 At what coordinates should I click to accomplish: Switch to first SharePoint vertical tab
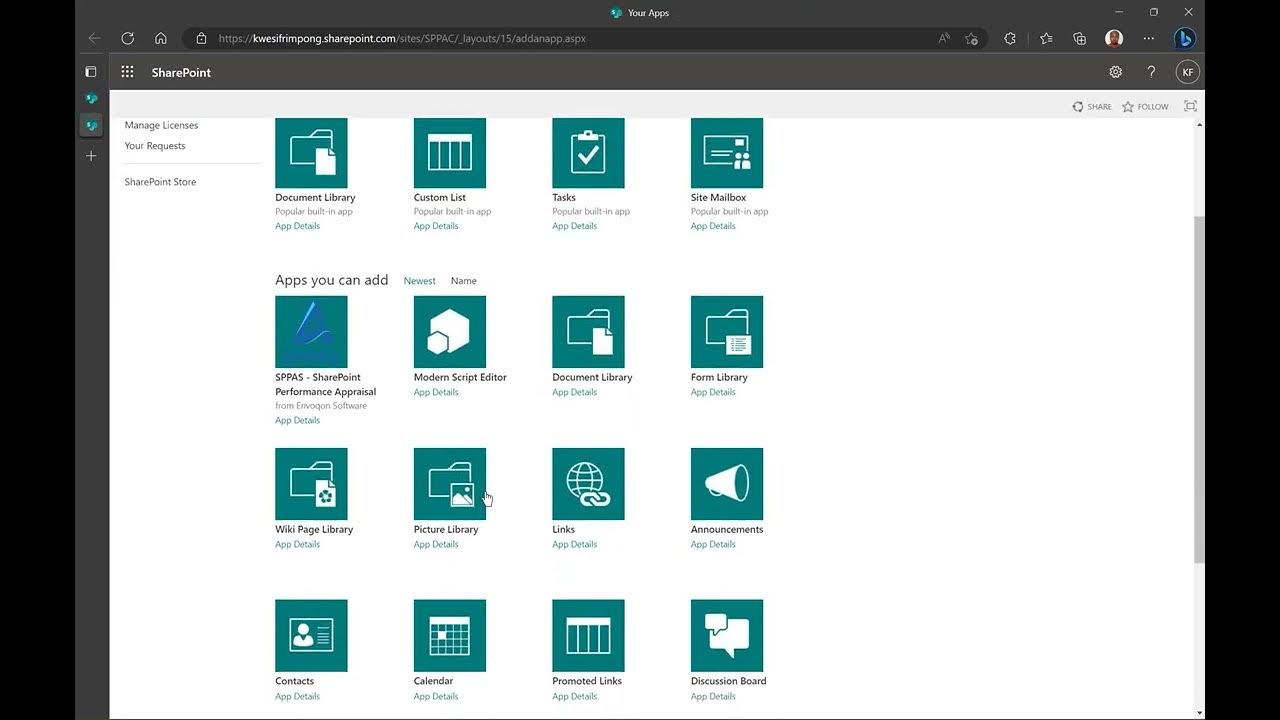pyautogui.click(x=91, y=98)
